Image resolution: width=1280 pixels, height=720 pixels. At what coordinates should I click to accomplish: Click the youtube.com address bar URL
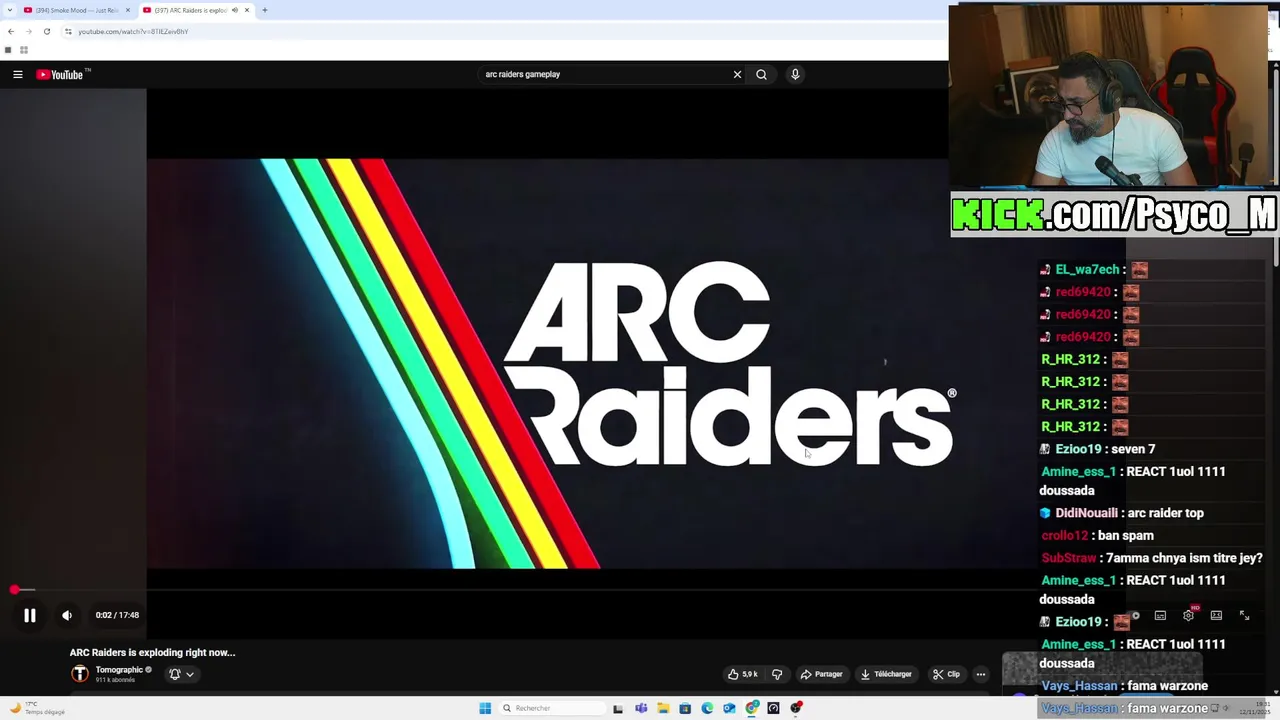click(x=133, y=31)
